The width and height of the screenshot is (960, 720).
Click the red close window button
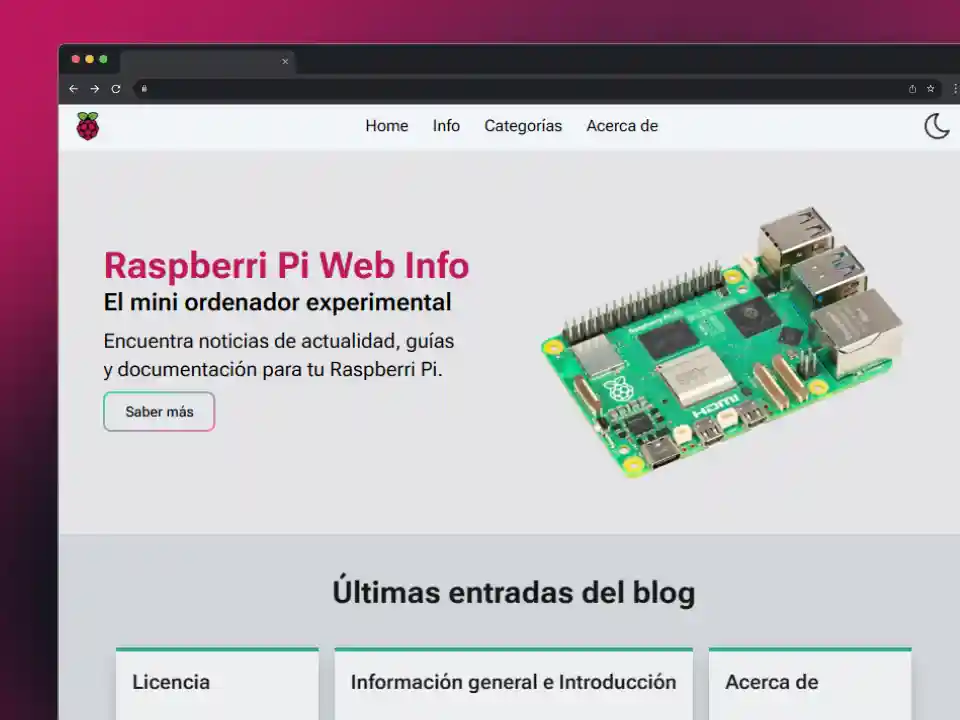(x=76, y=59)
